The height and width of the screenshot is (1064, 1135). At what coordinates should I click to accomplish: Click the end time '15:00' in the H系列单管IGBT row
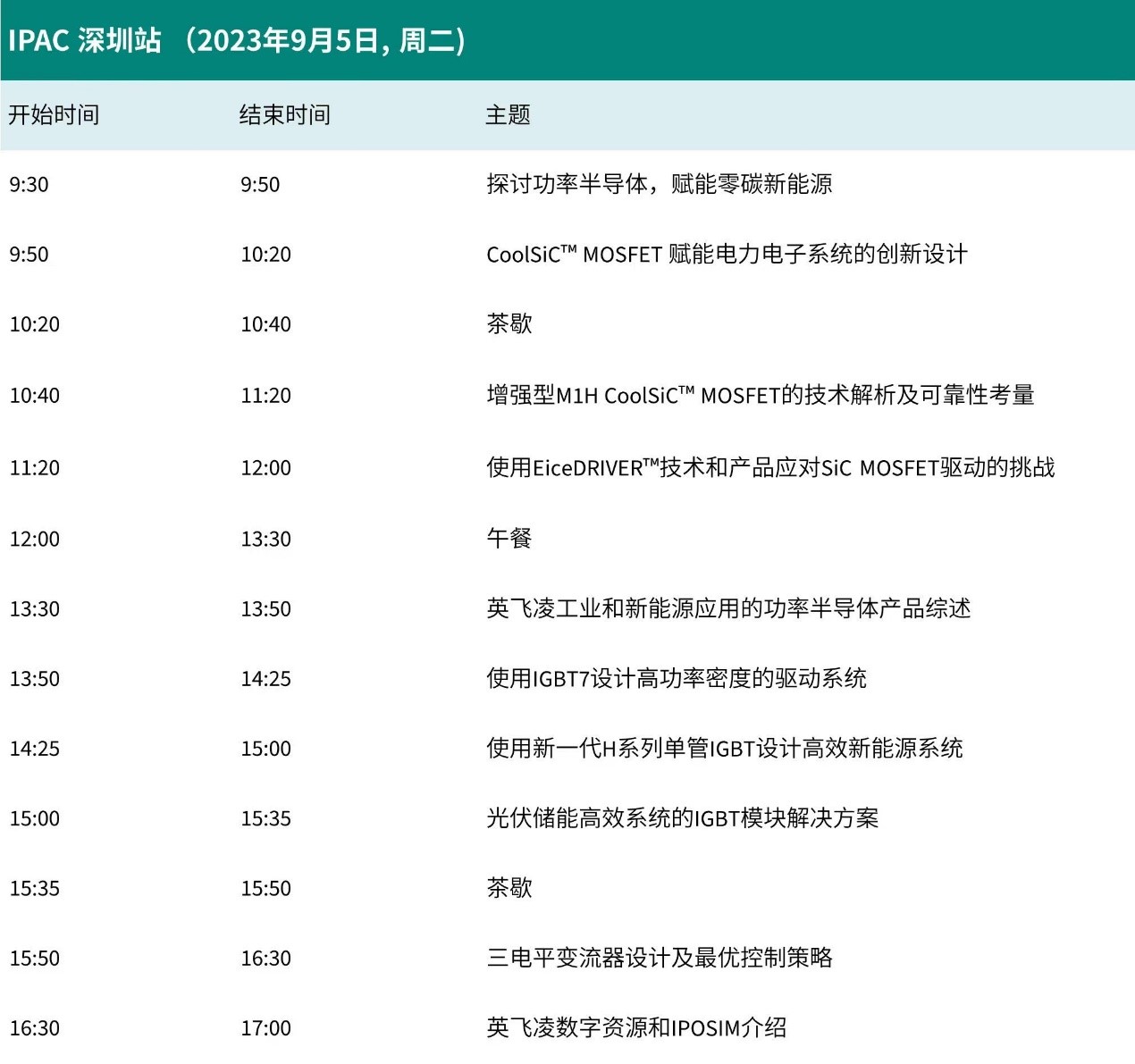click(x=266, y=749)
